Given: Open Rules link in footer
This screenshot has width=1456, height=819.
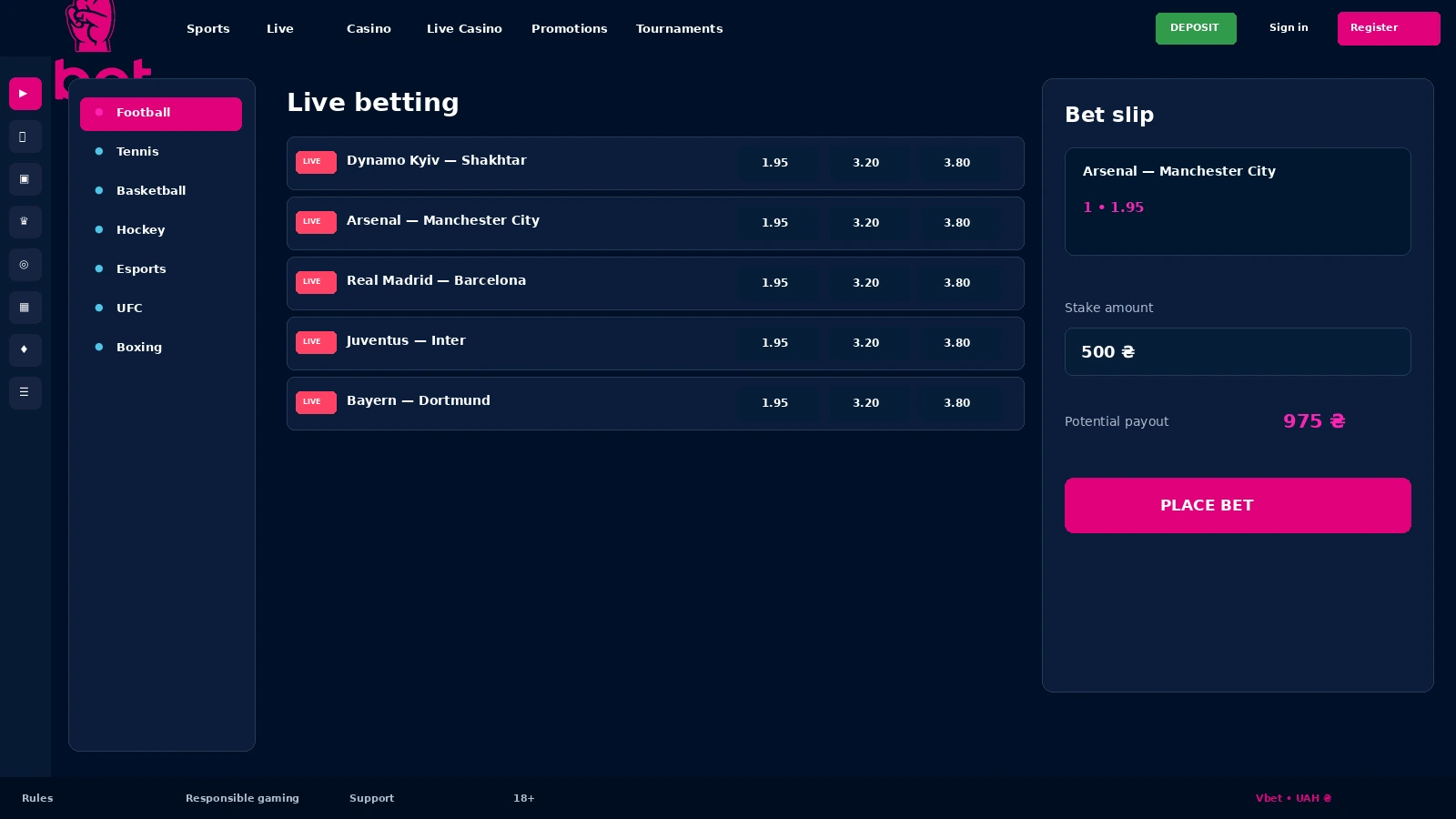Looking at the screenshot, I should pyautogui.click(x=37, y=798).
